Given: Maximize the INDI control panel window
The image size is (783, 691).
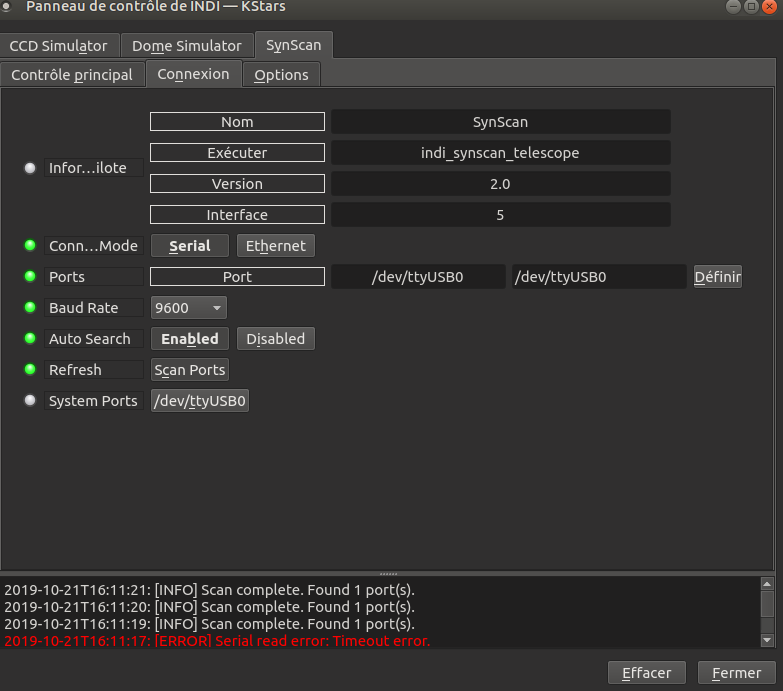Looking at the screenshot, I should (751, 6).
